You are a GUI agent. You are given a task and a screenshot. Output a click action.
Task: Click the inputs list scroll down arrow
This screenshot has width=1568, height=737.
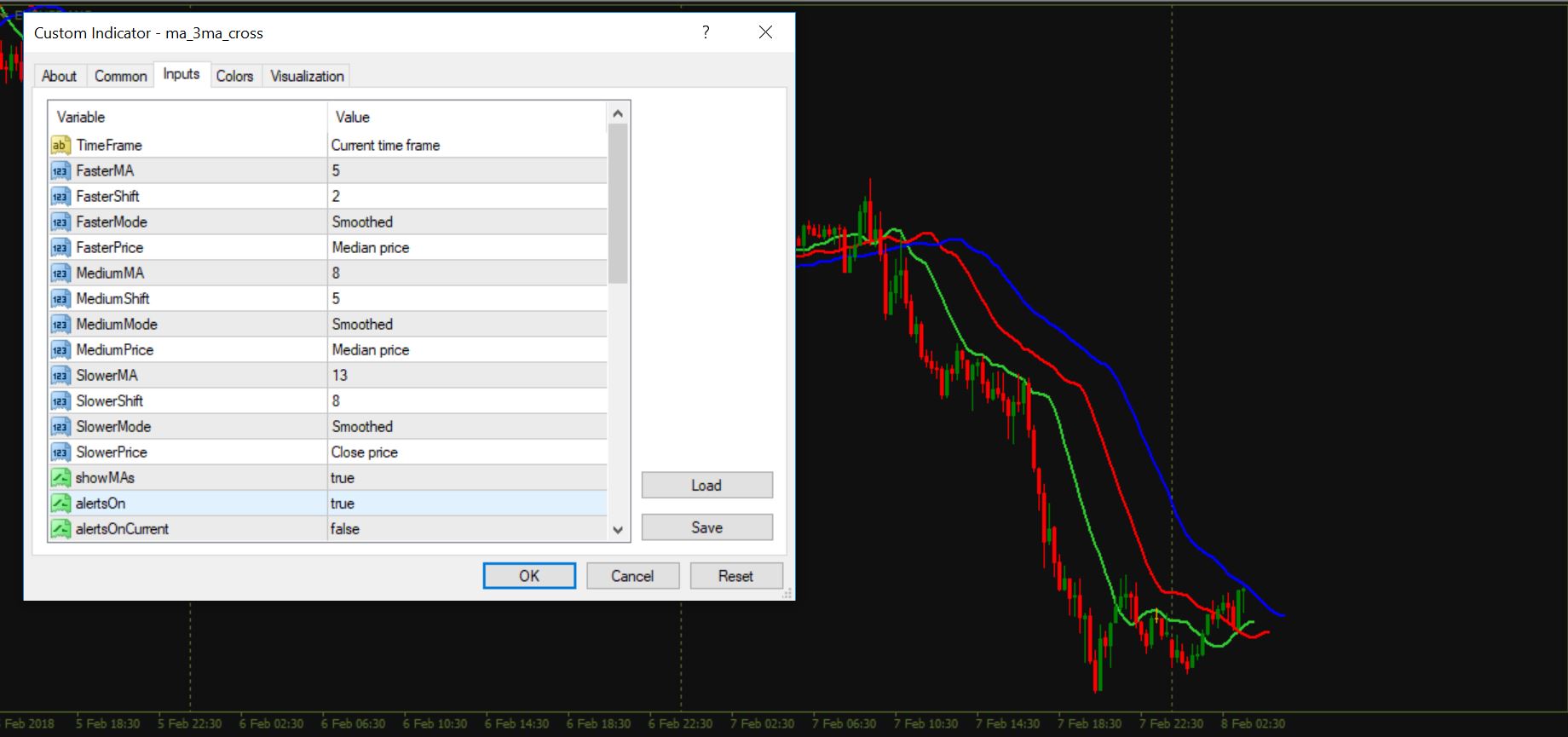point(619,530)
